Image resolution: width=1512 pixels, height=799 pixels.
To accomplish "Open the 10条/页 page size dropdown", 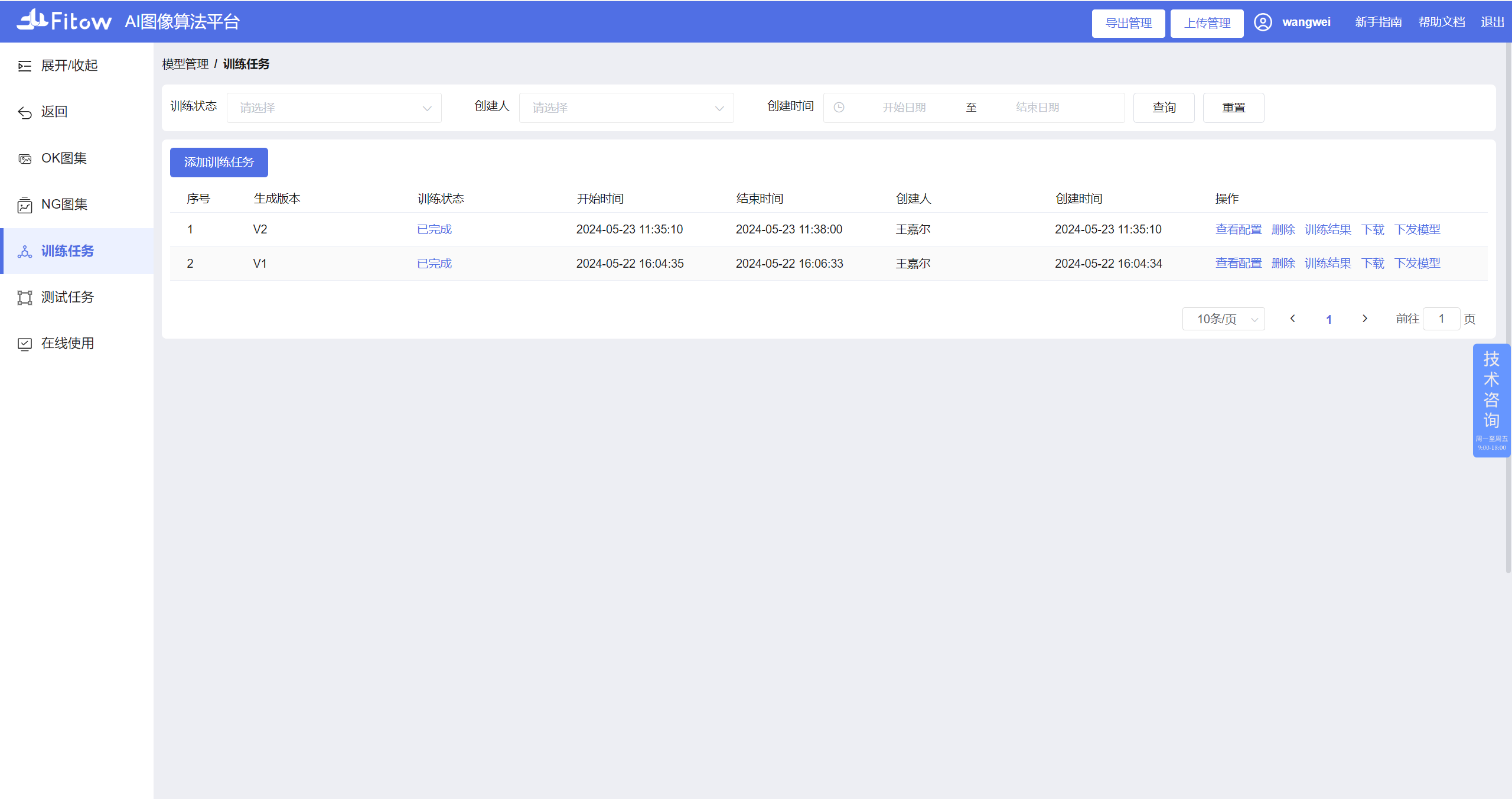I will point(1224,319).
